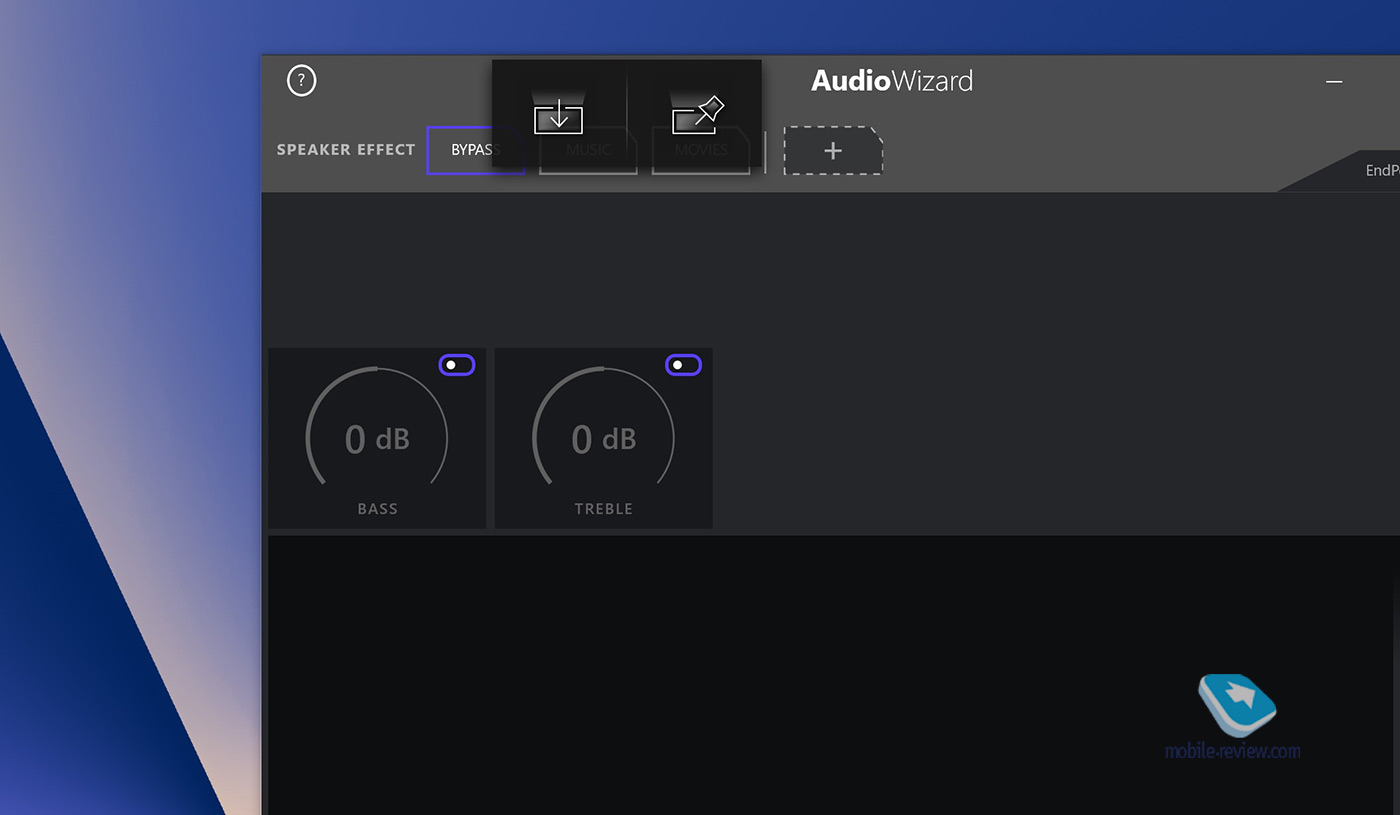Select the BYPASS speaker effect preset

(476, 150)
